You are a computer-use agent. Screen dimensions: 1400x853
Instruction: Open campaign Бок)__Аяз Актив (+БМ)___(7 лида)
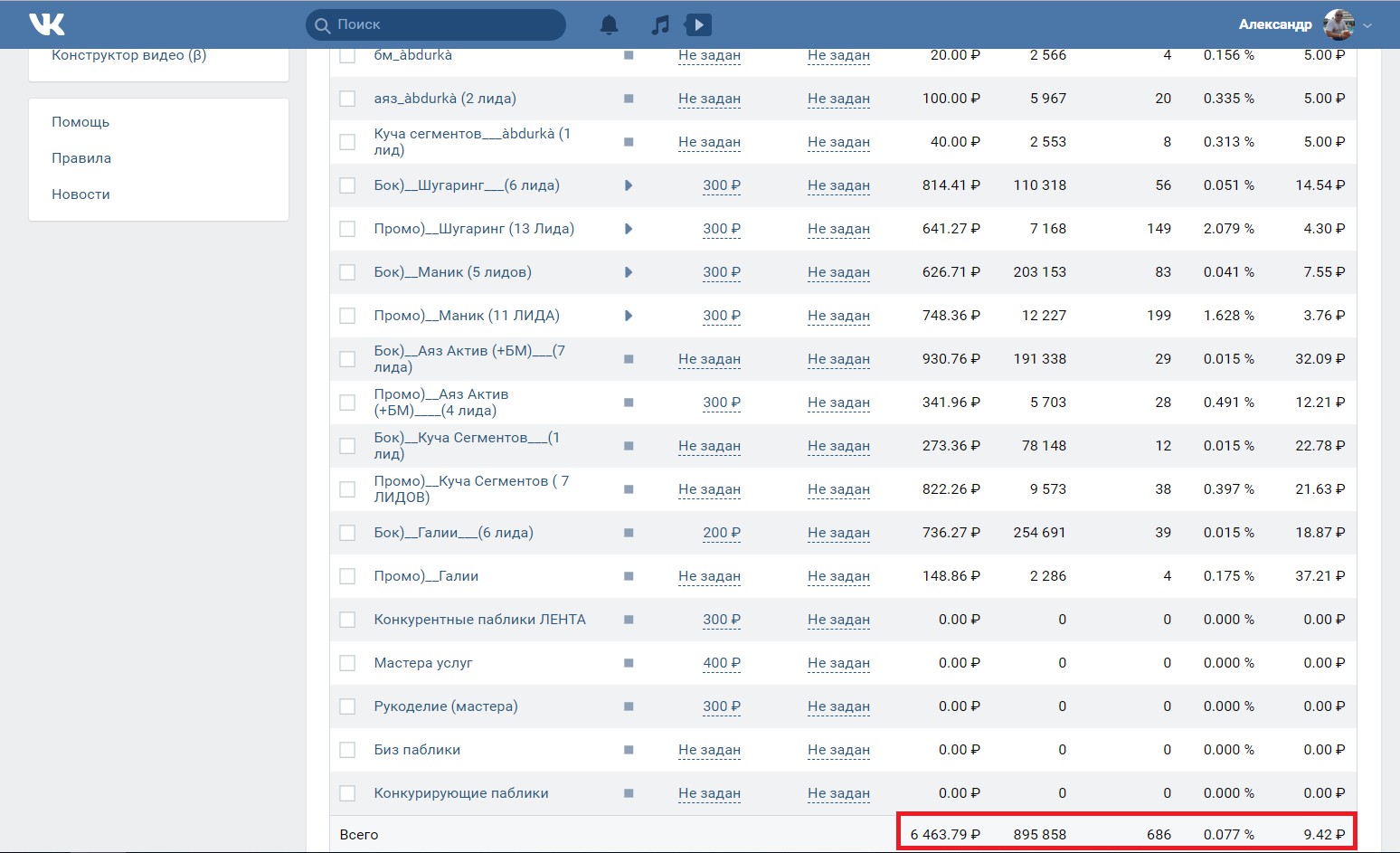tap(469, 359)
